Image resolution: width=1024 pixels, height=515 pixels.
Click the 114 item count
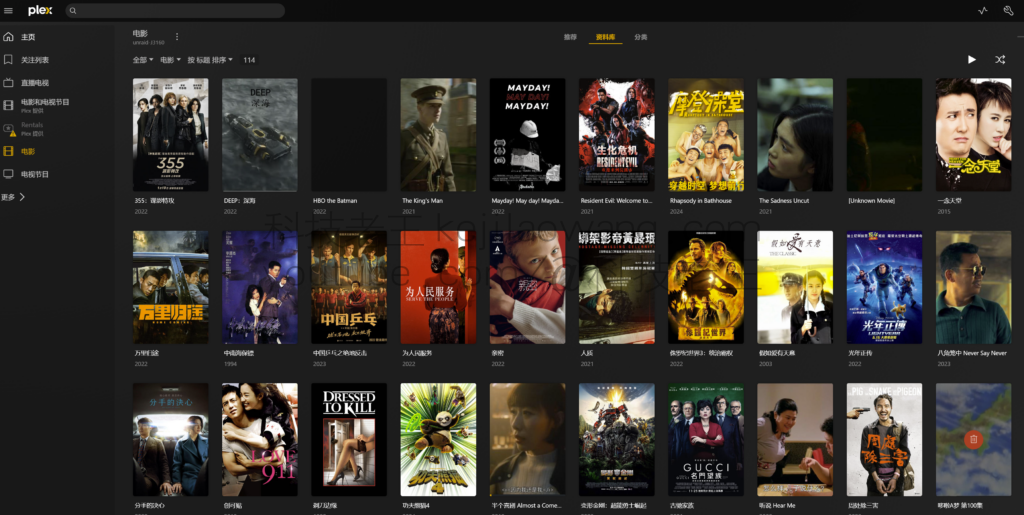pyautogui.click(x=249, y=60)
